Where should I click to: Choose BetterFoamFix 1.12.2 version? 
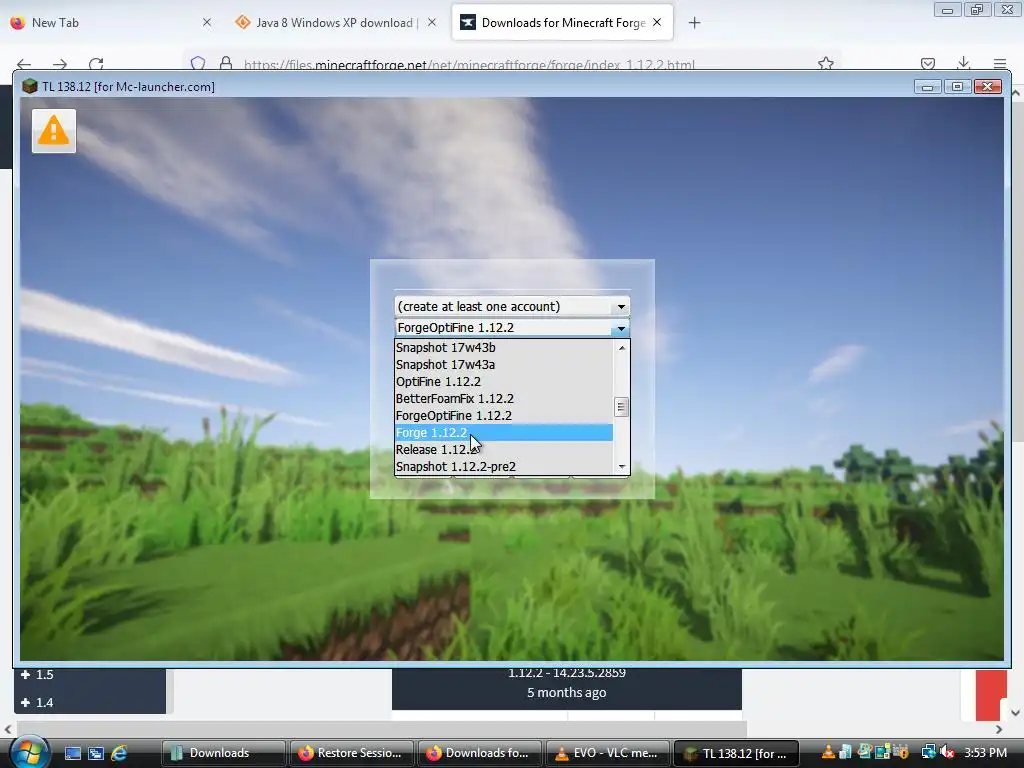pos(504,398)
